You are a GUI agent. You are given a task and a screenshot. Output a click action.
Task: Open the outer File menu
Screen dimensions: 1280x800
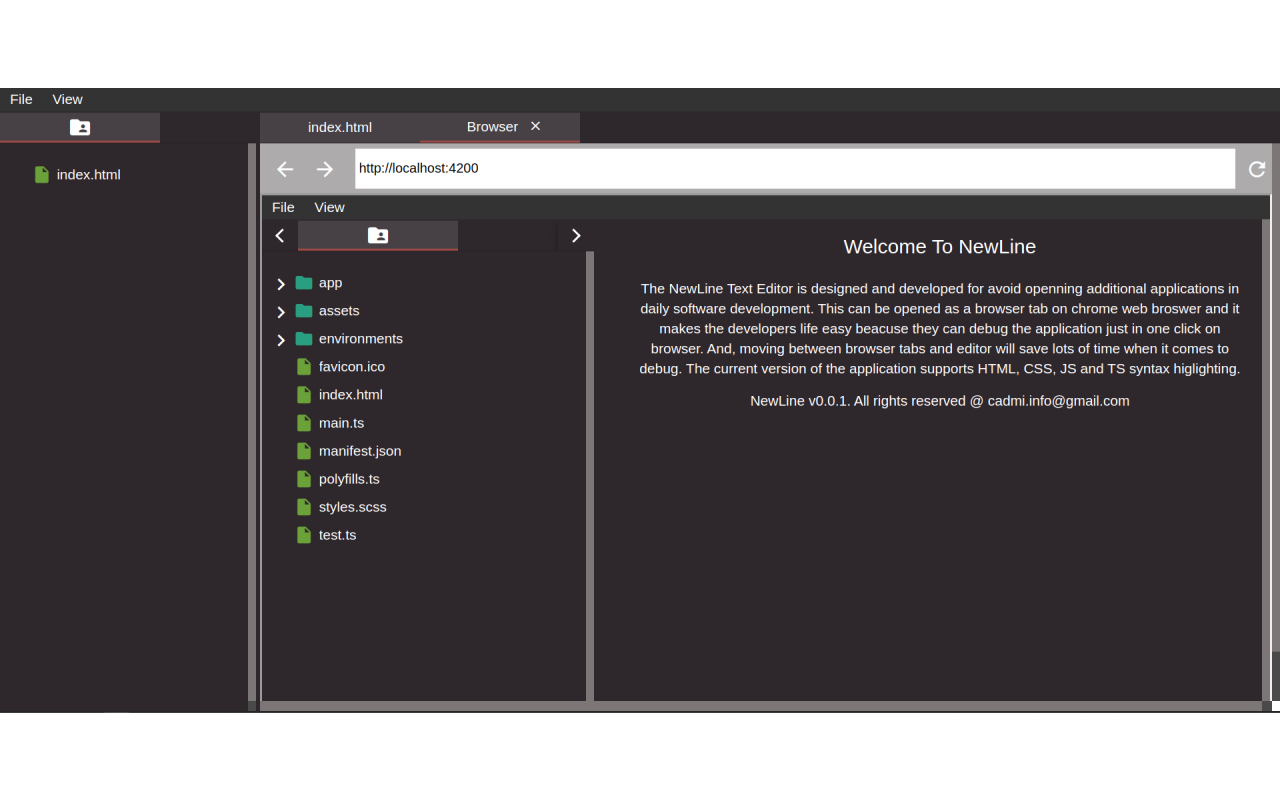tap(21, 99)
